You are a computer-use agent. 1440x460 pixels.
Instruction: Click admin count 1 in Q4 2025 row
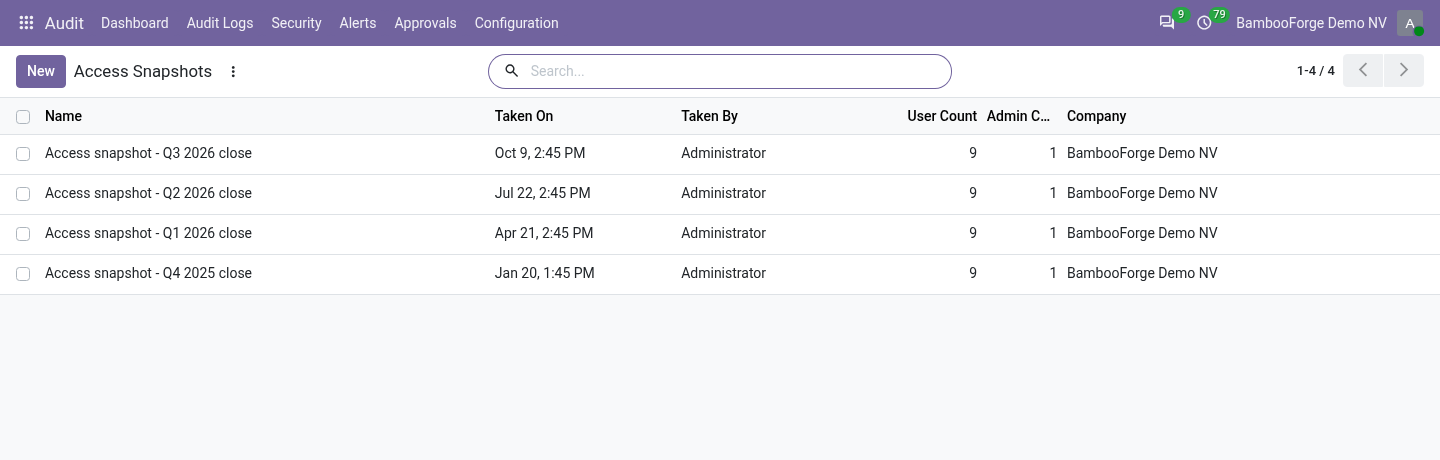click(1053, 273)
